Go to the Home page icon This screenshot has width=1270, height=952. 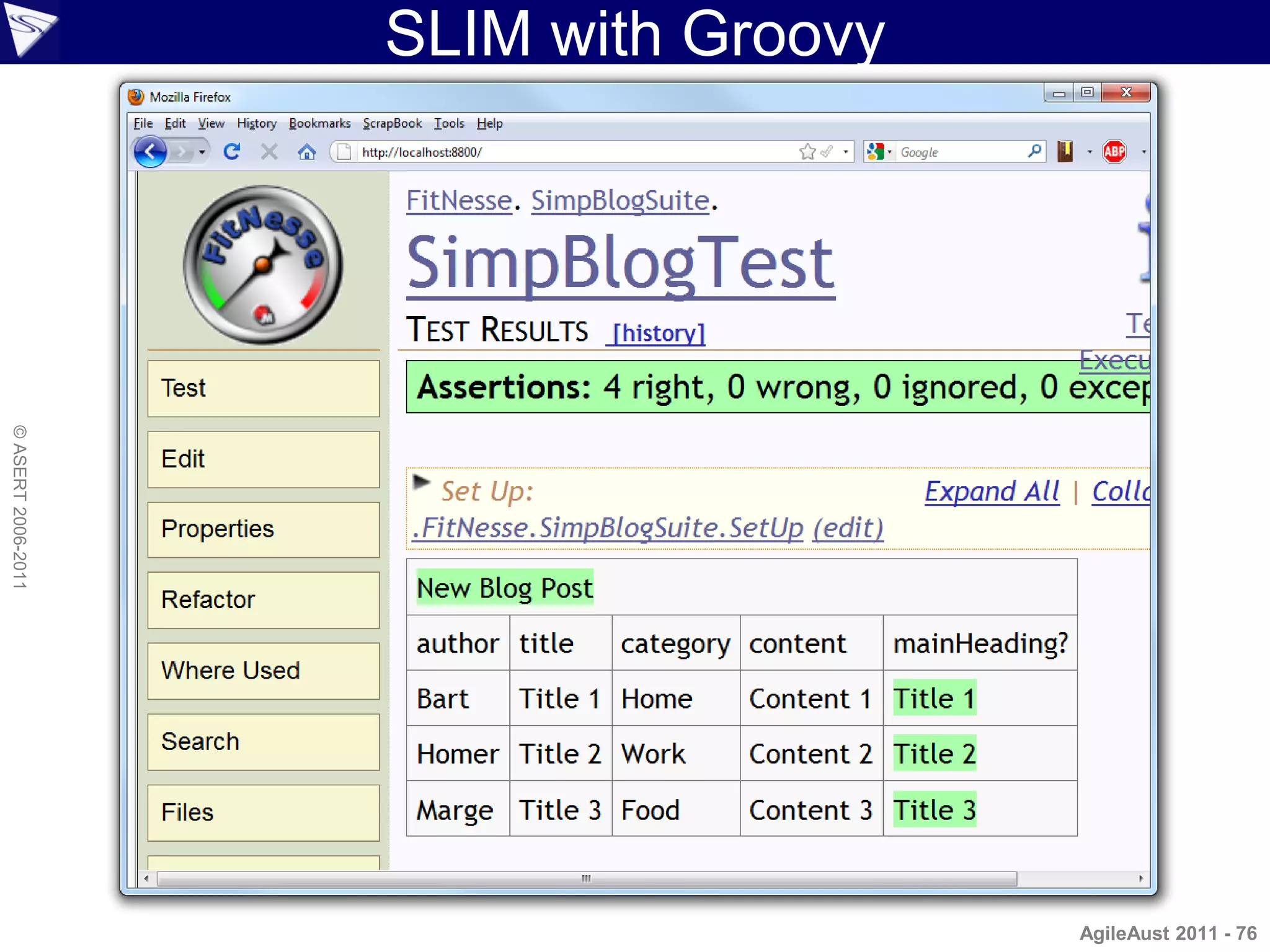pyautogui.click(x=306, y=152)
